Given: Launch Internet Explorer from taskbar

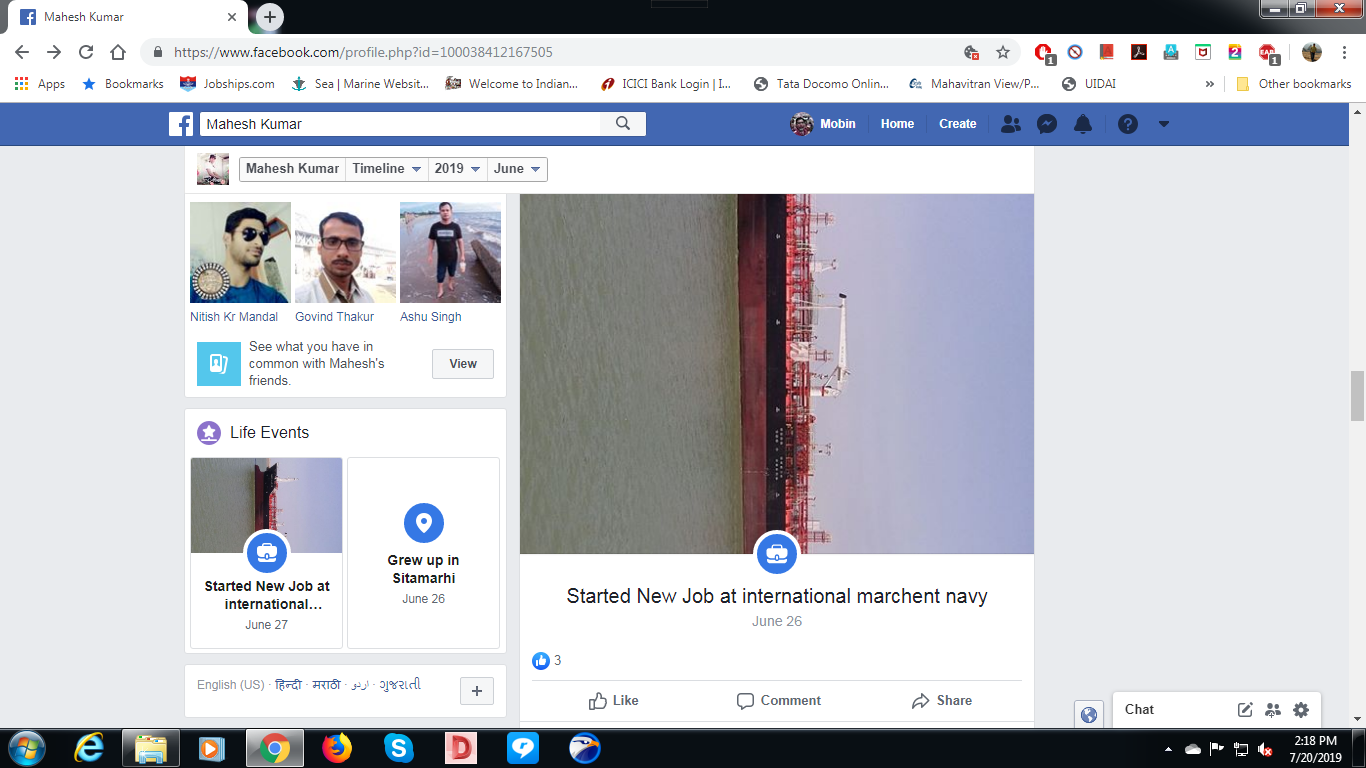Looking at the screenshot, I should point(89,748).
